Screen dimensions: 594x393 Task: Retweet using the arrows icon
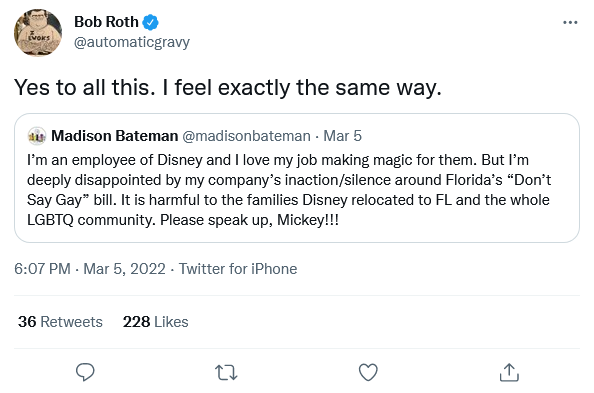click(x=226, y=372)
